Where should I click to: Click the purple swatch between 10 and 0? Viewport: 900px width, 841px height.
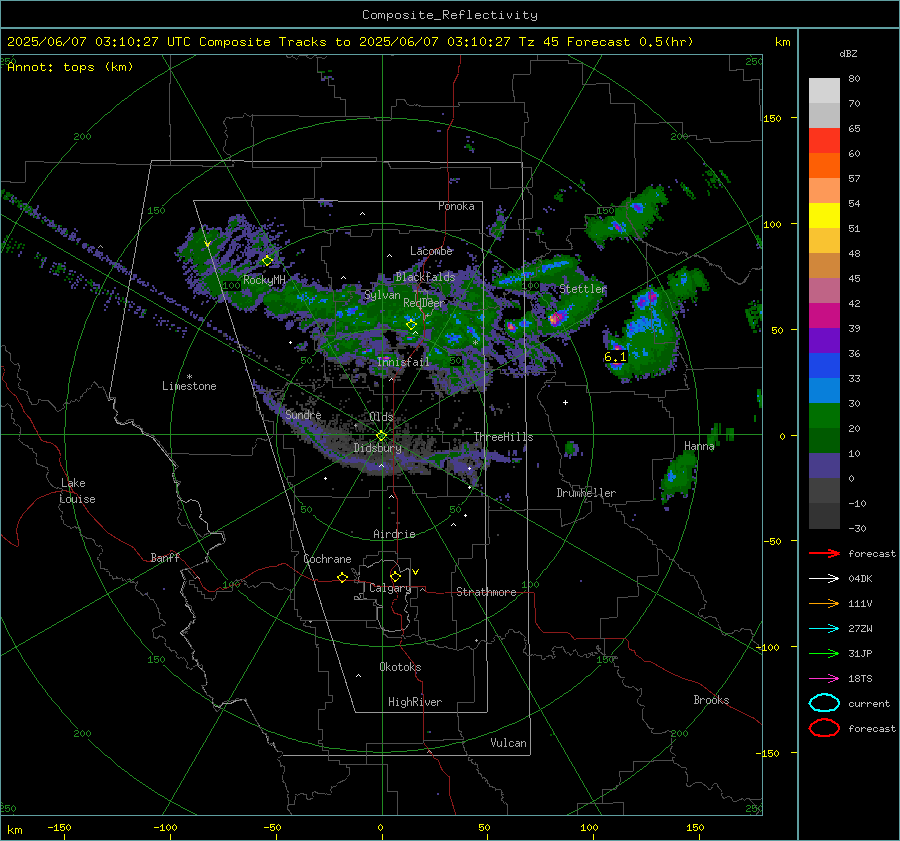pos(824,466)
